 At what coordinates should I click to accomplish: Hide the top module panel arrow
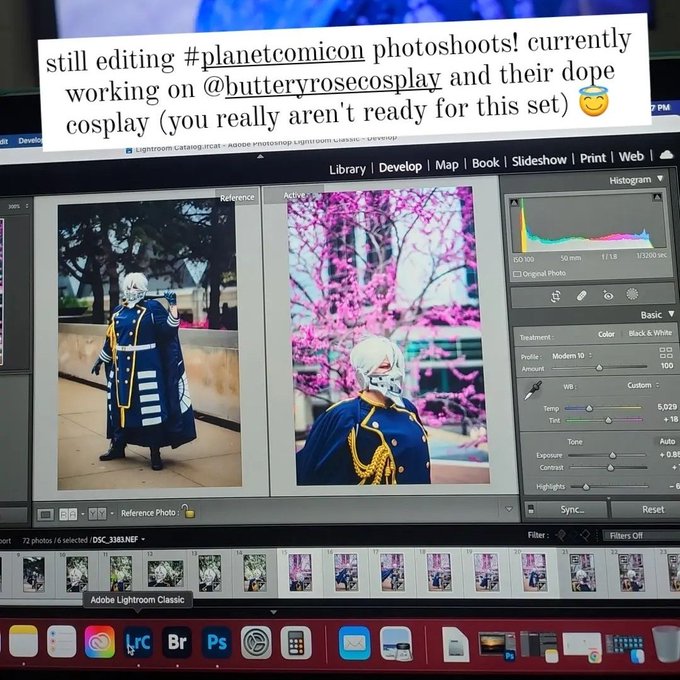tap(260, 156)
